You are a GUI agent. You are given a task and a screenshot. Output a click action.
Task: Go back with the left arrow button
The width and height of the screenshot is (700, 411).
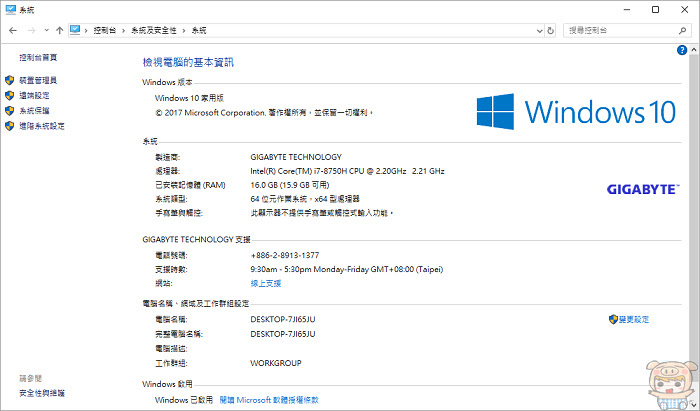(x=13, y=30)
